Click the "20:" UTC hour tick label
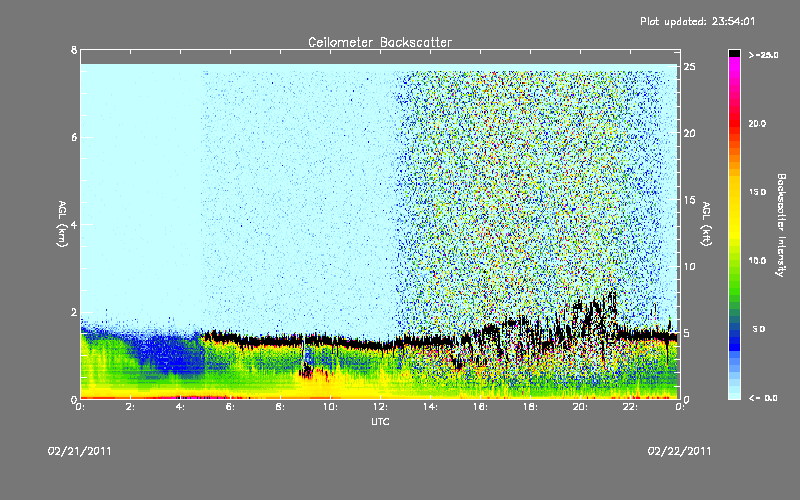This screenshot has width=800, height=500. pyautogui.click(x=580, y=407)
